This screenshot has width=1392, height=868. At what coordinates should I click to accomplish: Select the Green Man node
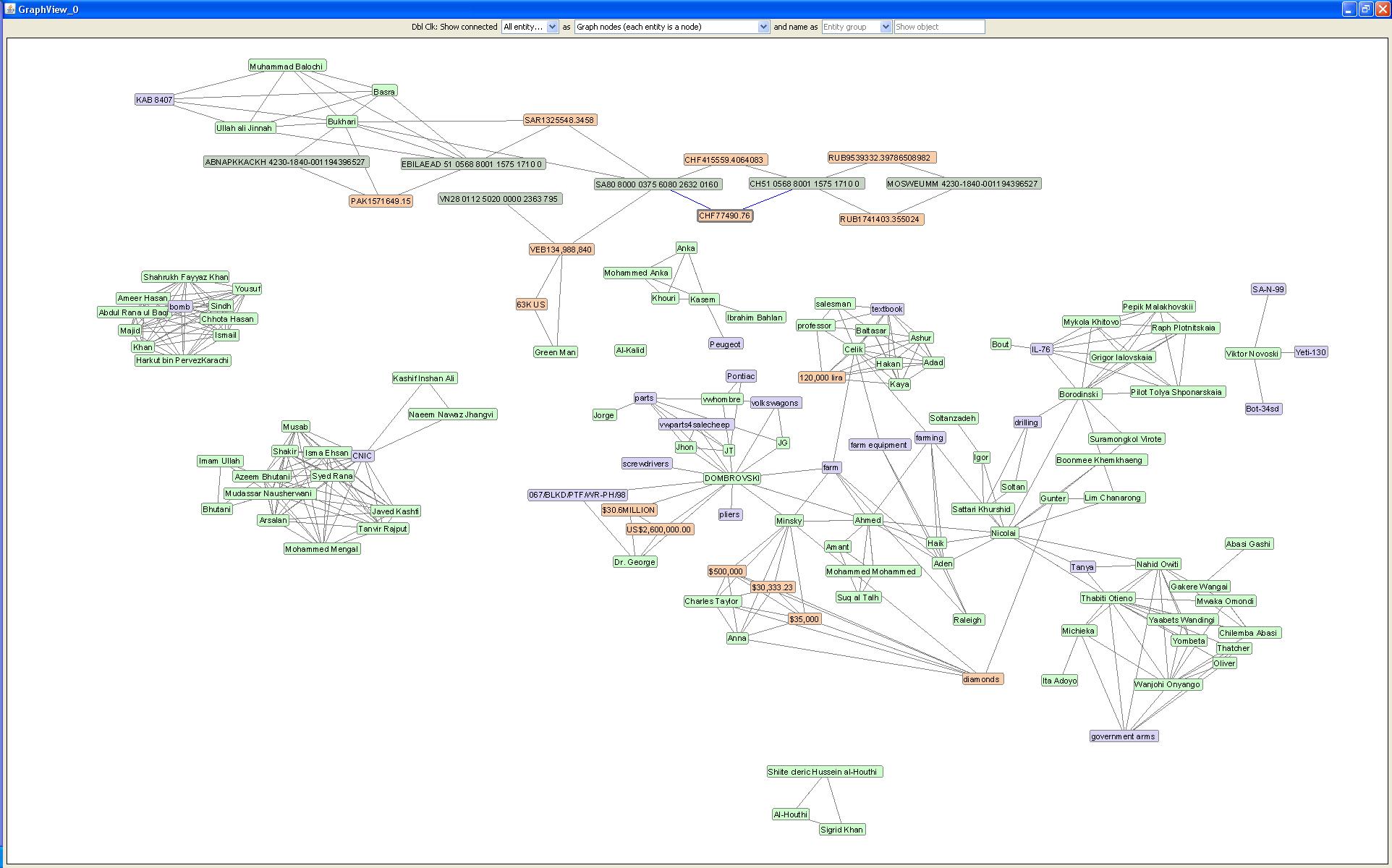(x=555, y=352)
